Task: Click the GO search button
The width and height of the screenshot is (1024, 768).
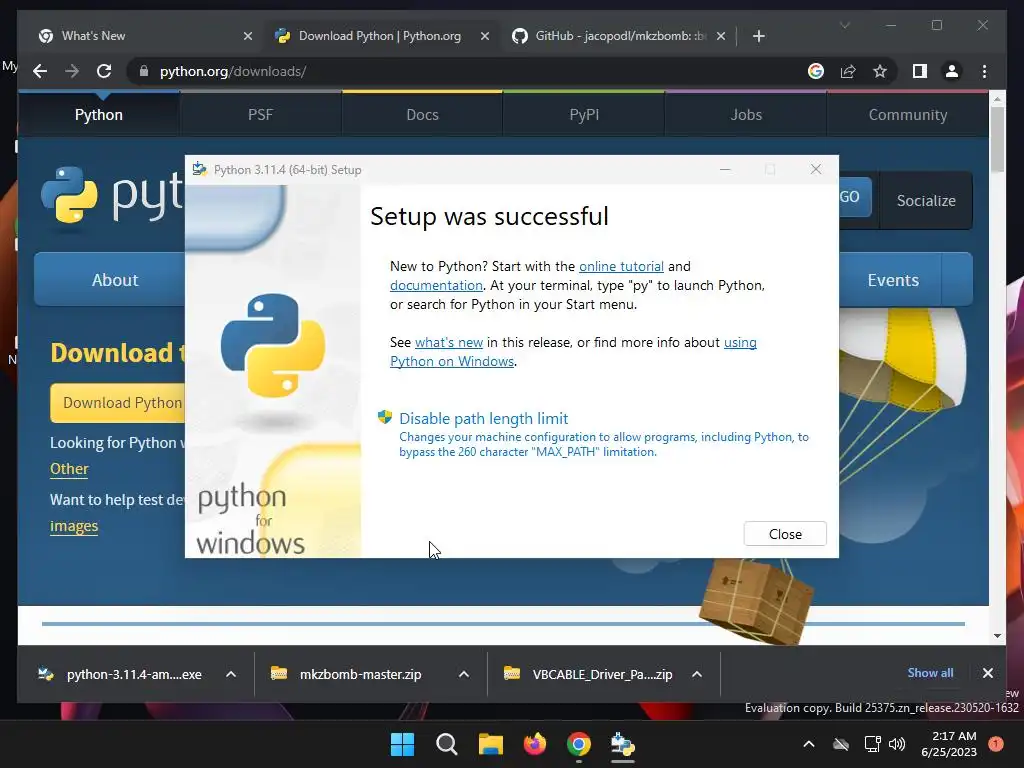Action: pyautogui.click(x=854, y=197)
